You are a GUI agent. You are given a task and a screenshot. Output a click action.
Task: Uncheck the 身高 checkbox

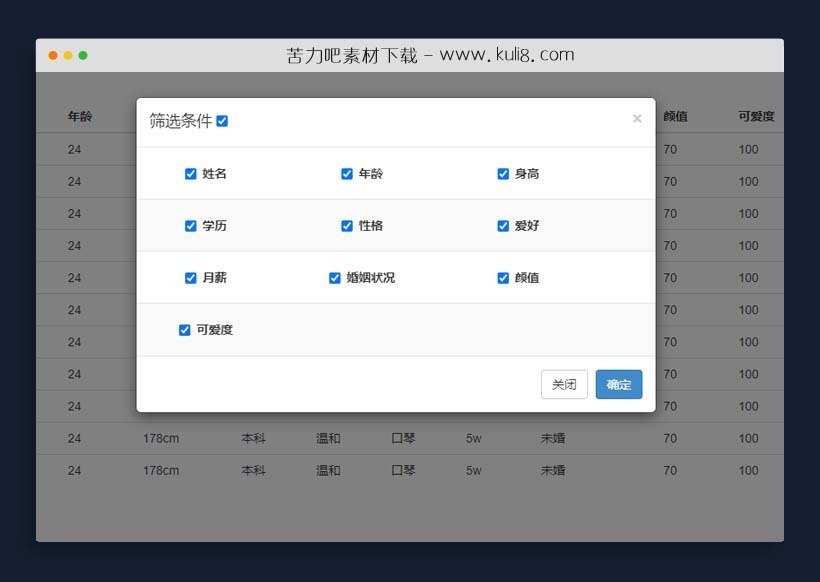coord(503,173)
